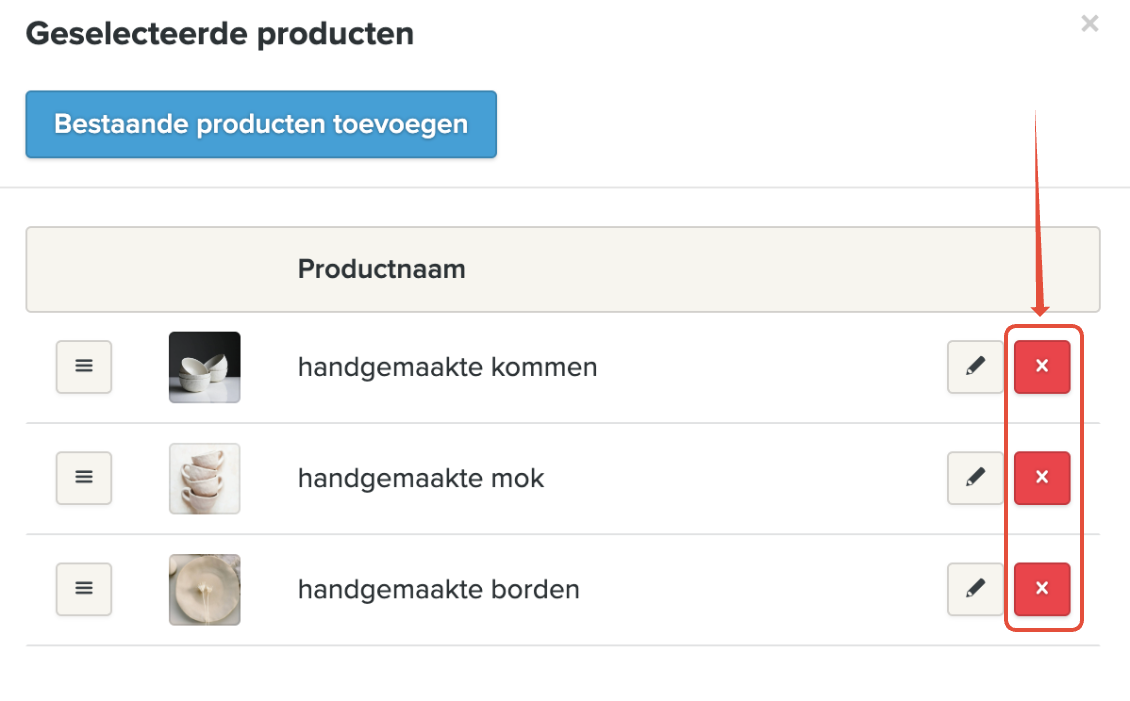Screen dimensions: 1130x701
Task: Edit handgemaakte mok with pencil icon
Action: [x=975, y=478]
